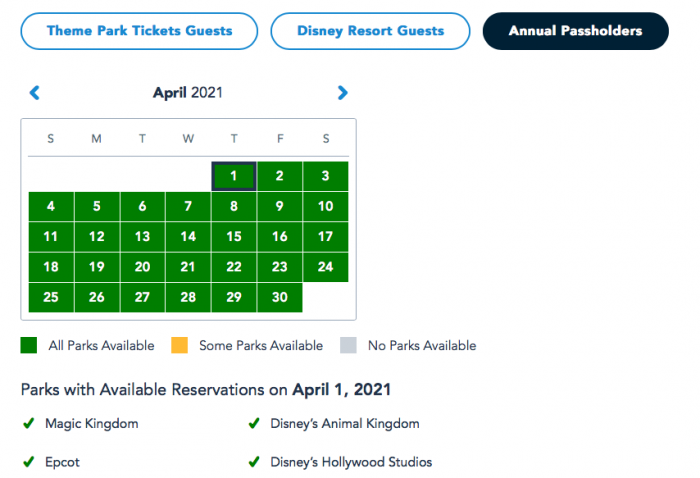700x478 pixels.
Task: Click the green checkmark beside Epcot
Action: pos(29,462)
